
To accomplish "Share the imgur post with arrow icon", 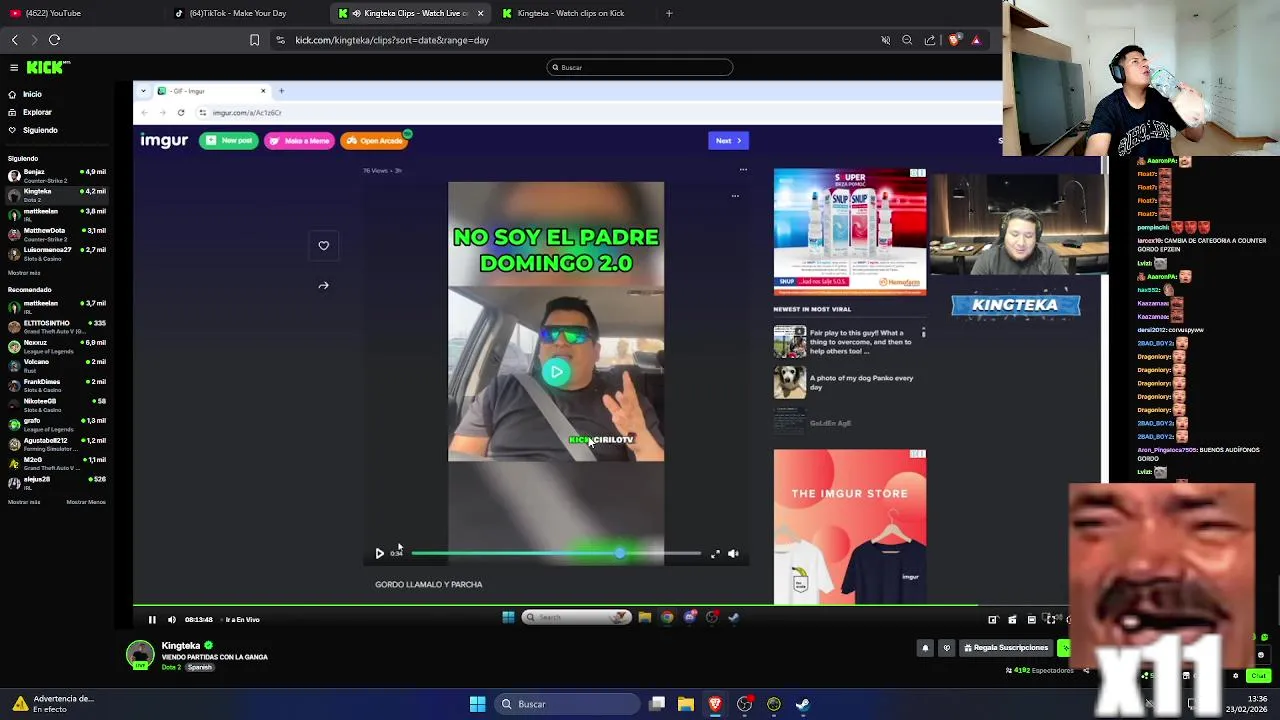I will 323,285.
